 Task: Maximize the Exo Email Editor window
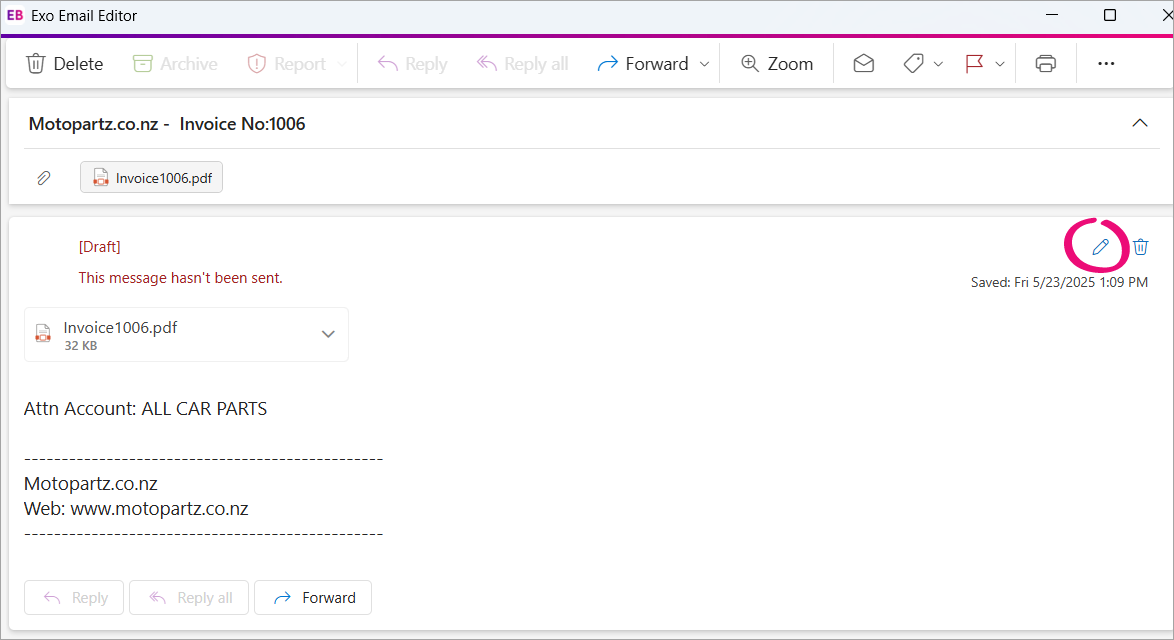(1109, 15)
